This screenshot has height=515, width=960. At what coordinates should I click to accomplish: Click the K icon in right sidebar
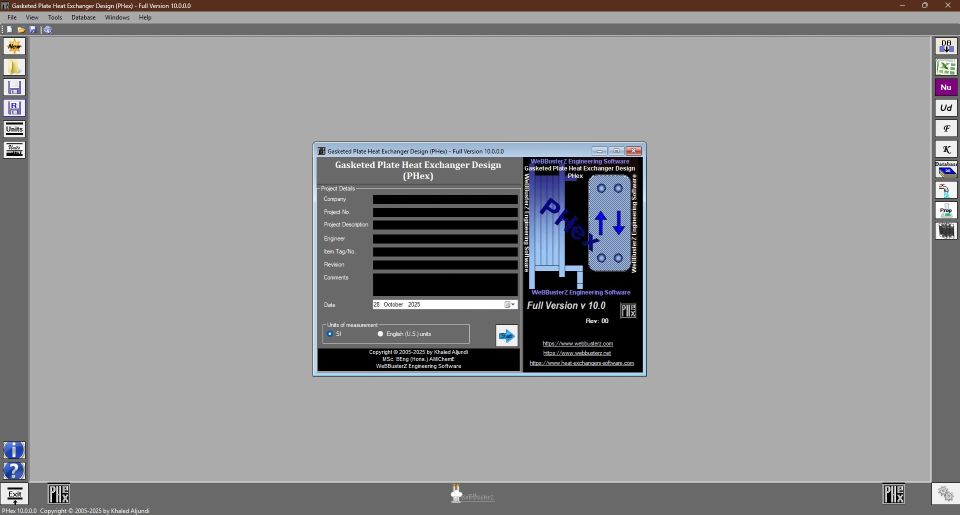(946, 149)
